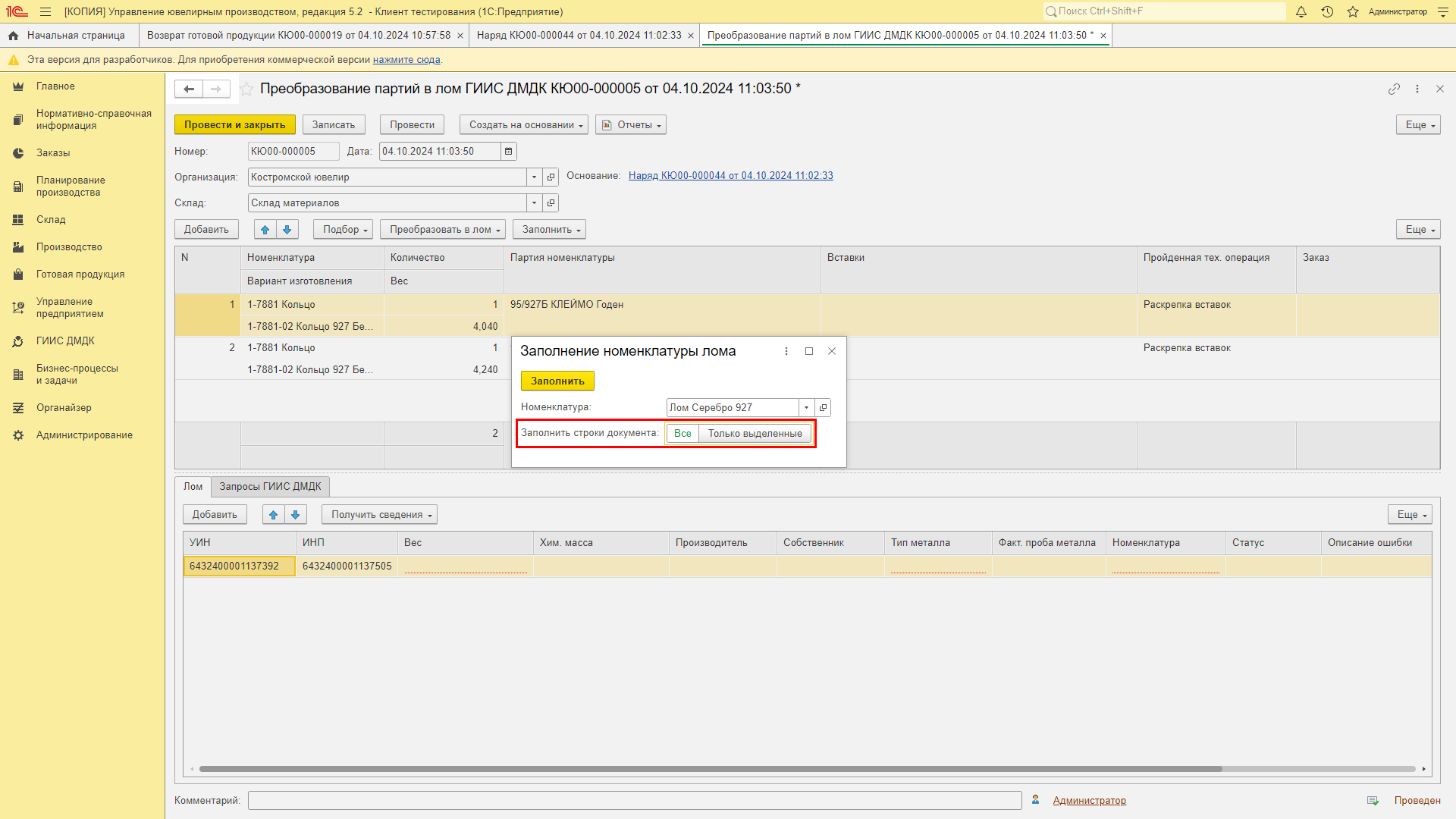Click Добавить in Лом tab
This screenshot has width=1456, height=819.
coord(215,515)
